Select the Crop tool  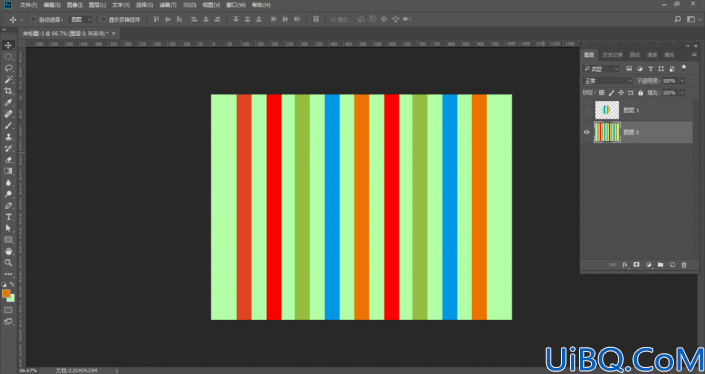[x=8, y=91]
